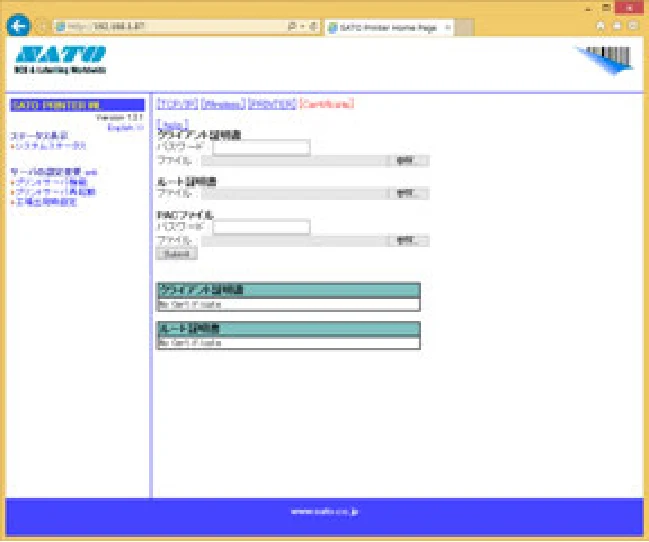Select the SATO Printer Home Page tab
The image size is (649, 542).
click(389, 28)
